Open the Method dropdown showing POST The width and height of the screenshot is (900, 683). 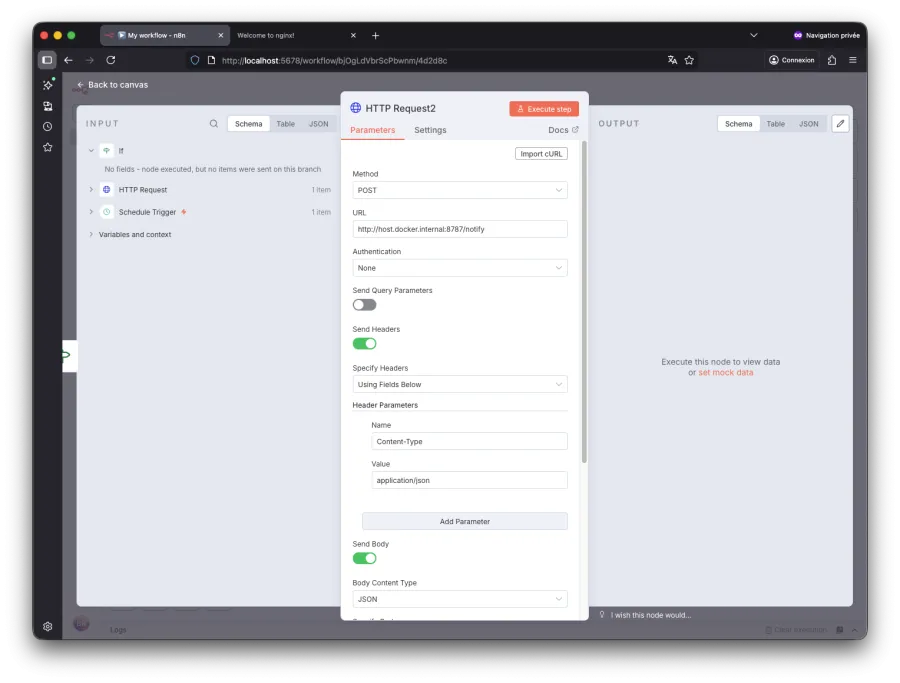click(x=459, y=190)
